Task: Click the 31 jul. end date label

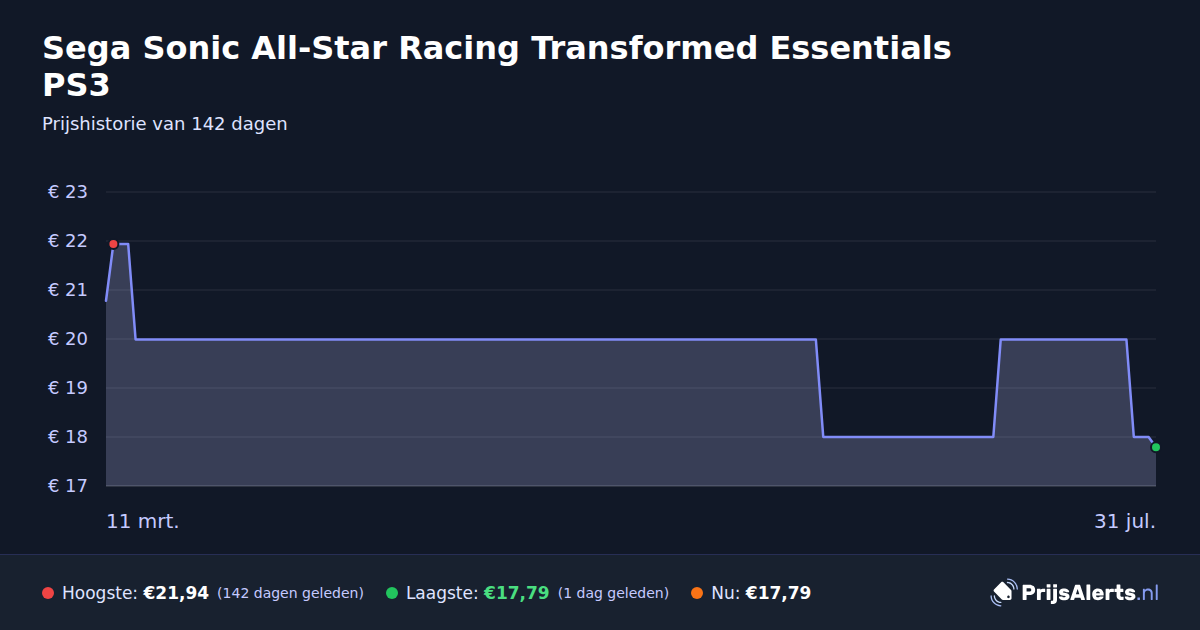Action: pos(1125,521)
